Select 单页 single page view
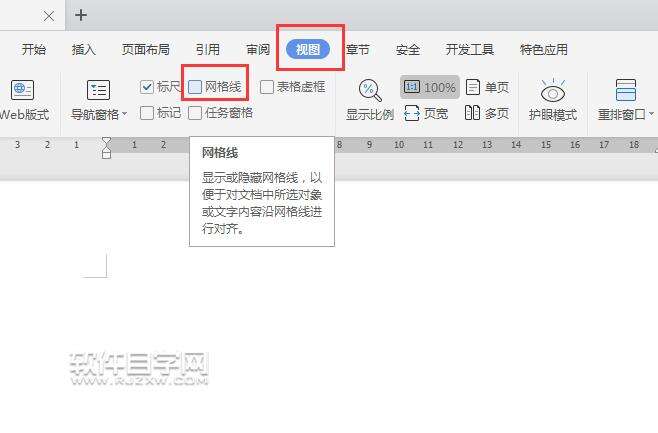 (x=487, y=87)
